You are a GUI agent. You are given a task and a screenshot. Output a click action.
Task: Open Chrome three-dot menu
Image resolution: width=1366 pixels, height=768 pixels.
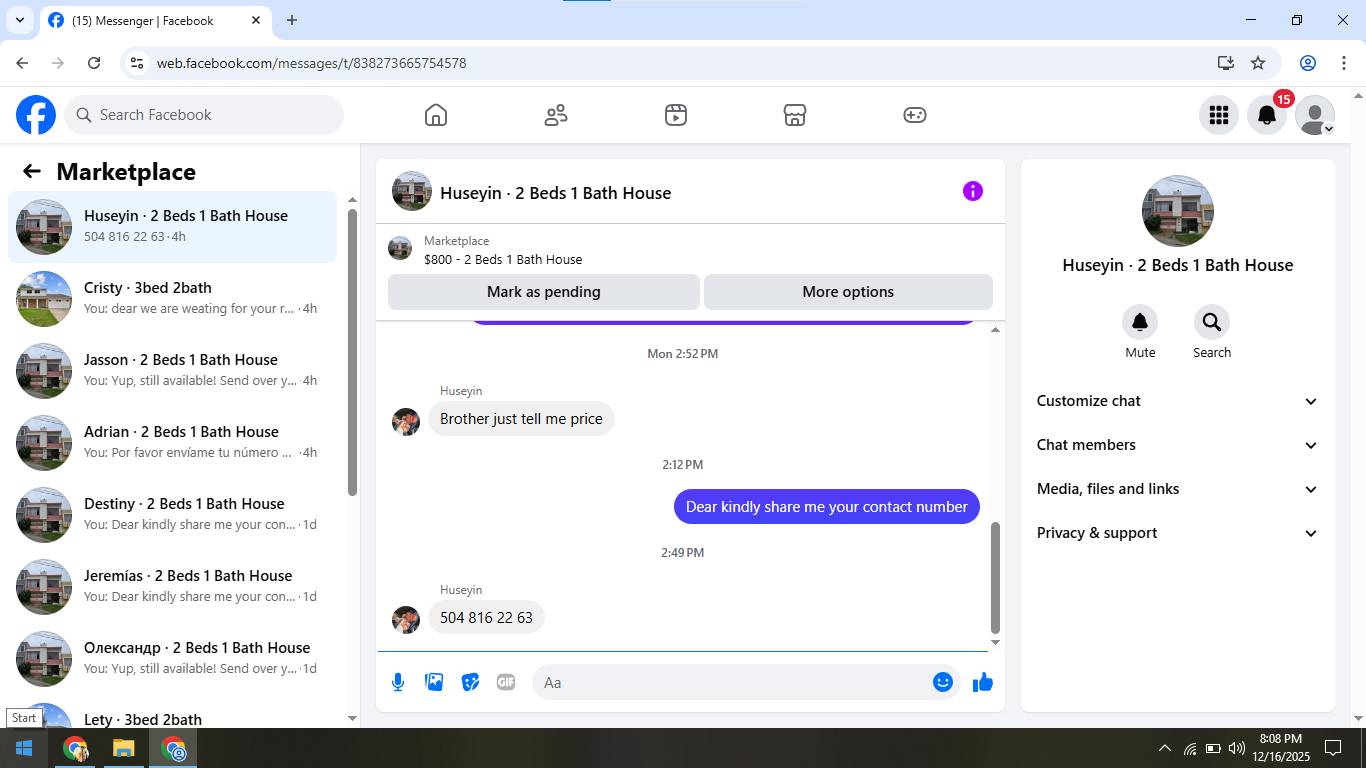point(1343,63)
